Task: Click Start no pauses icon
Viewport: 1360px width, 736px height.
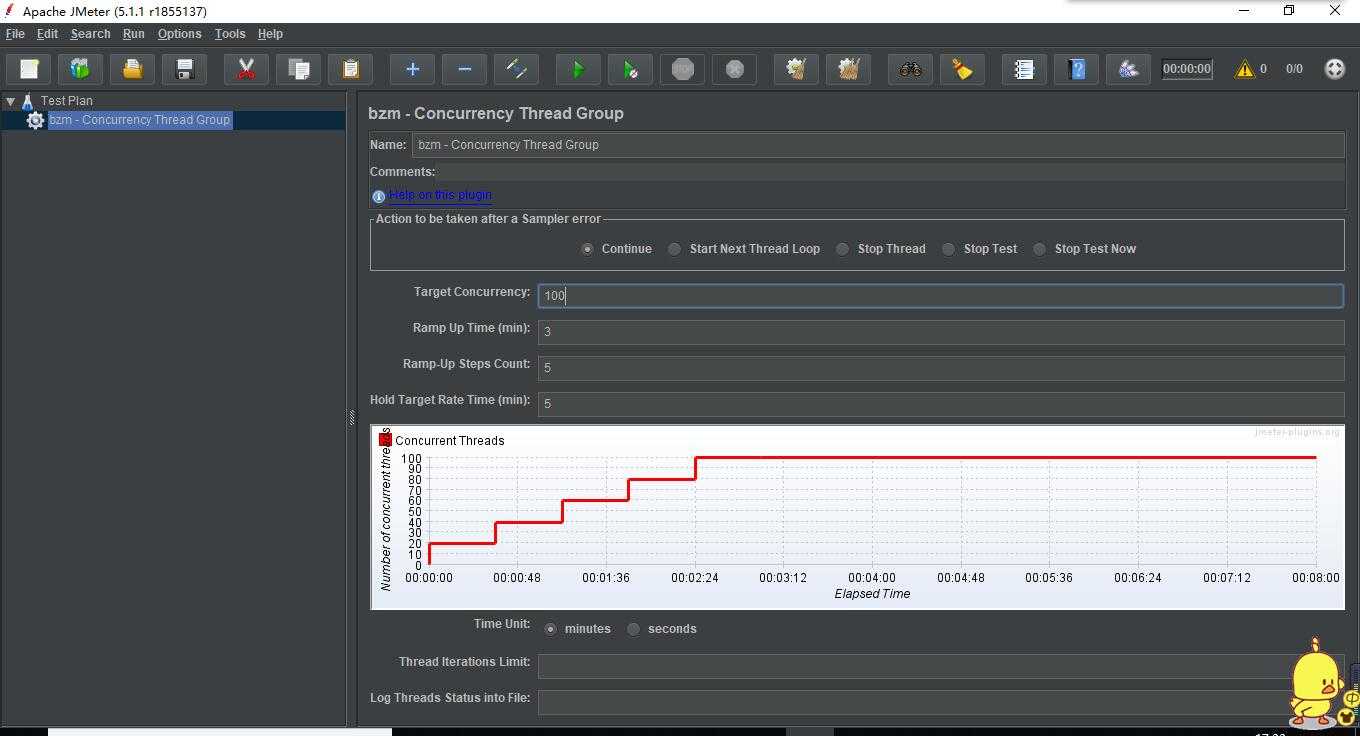Action: coord(630,69)
